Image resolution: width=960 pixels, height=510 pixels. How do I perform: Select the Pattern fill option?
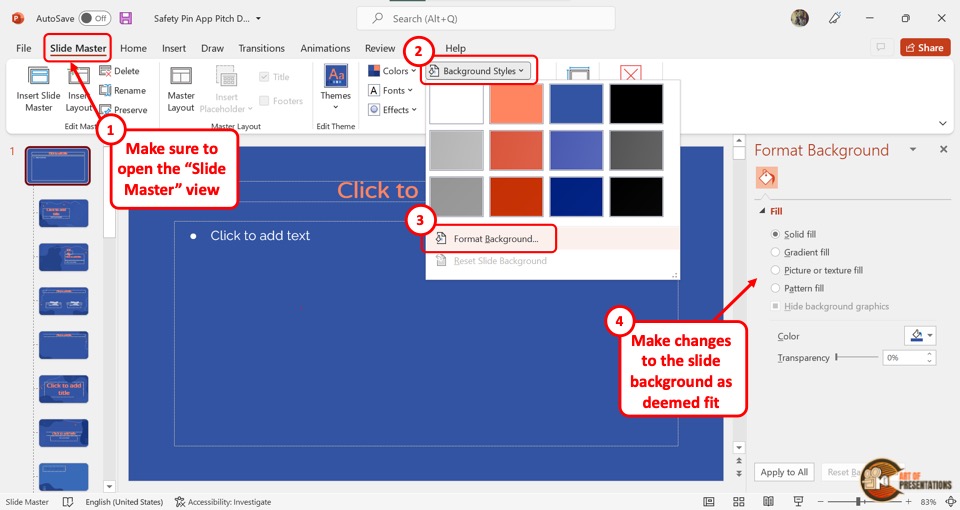[x=775, y=288]
